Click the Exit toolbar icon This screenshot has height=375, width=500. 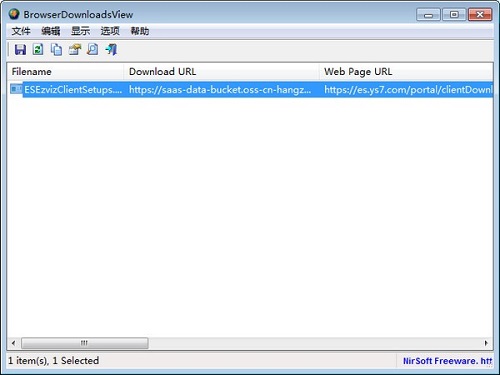111,50
